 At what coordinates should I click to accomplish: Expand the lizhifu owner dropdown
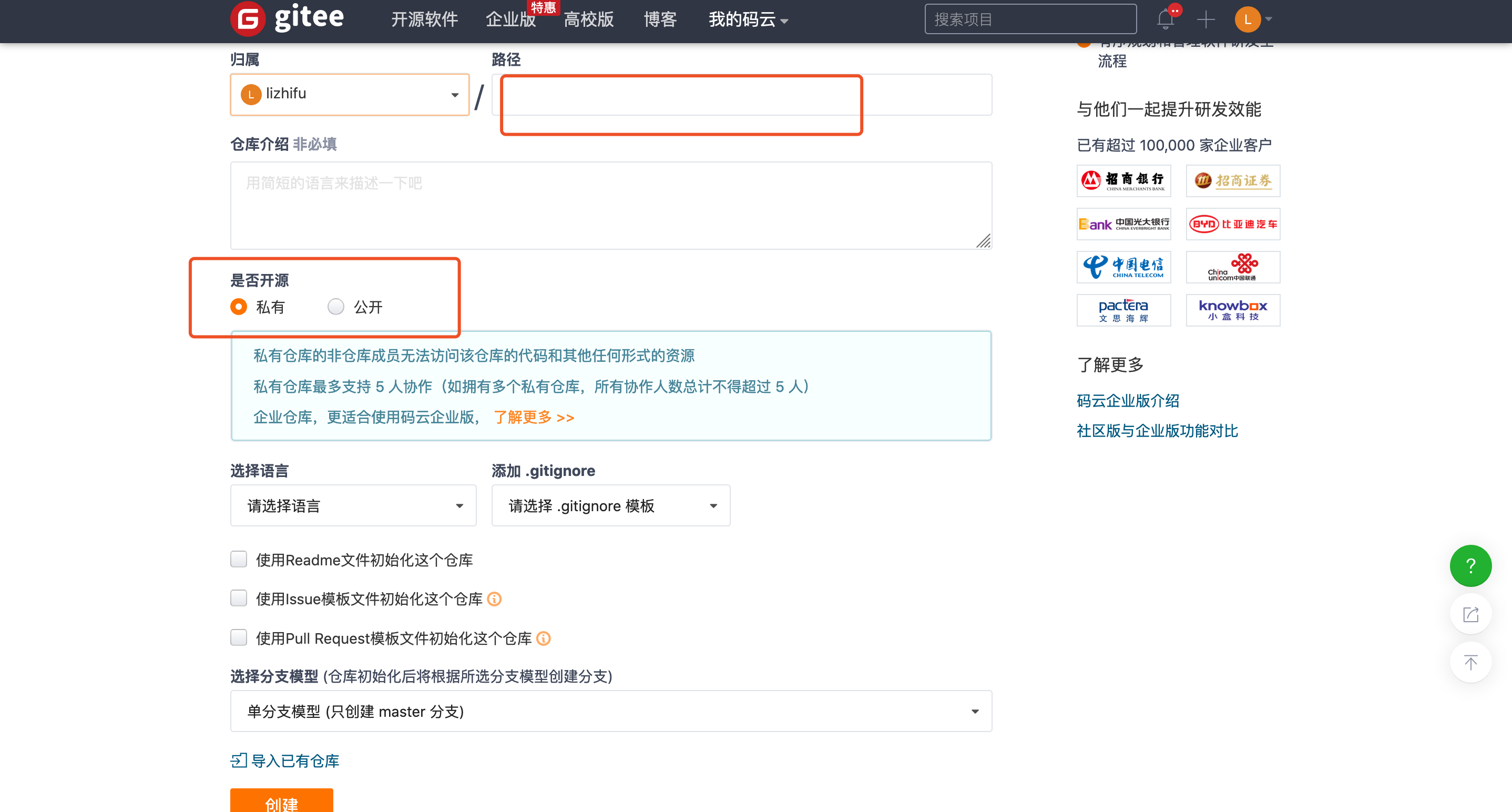click(x=350, y=94)
